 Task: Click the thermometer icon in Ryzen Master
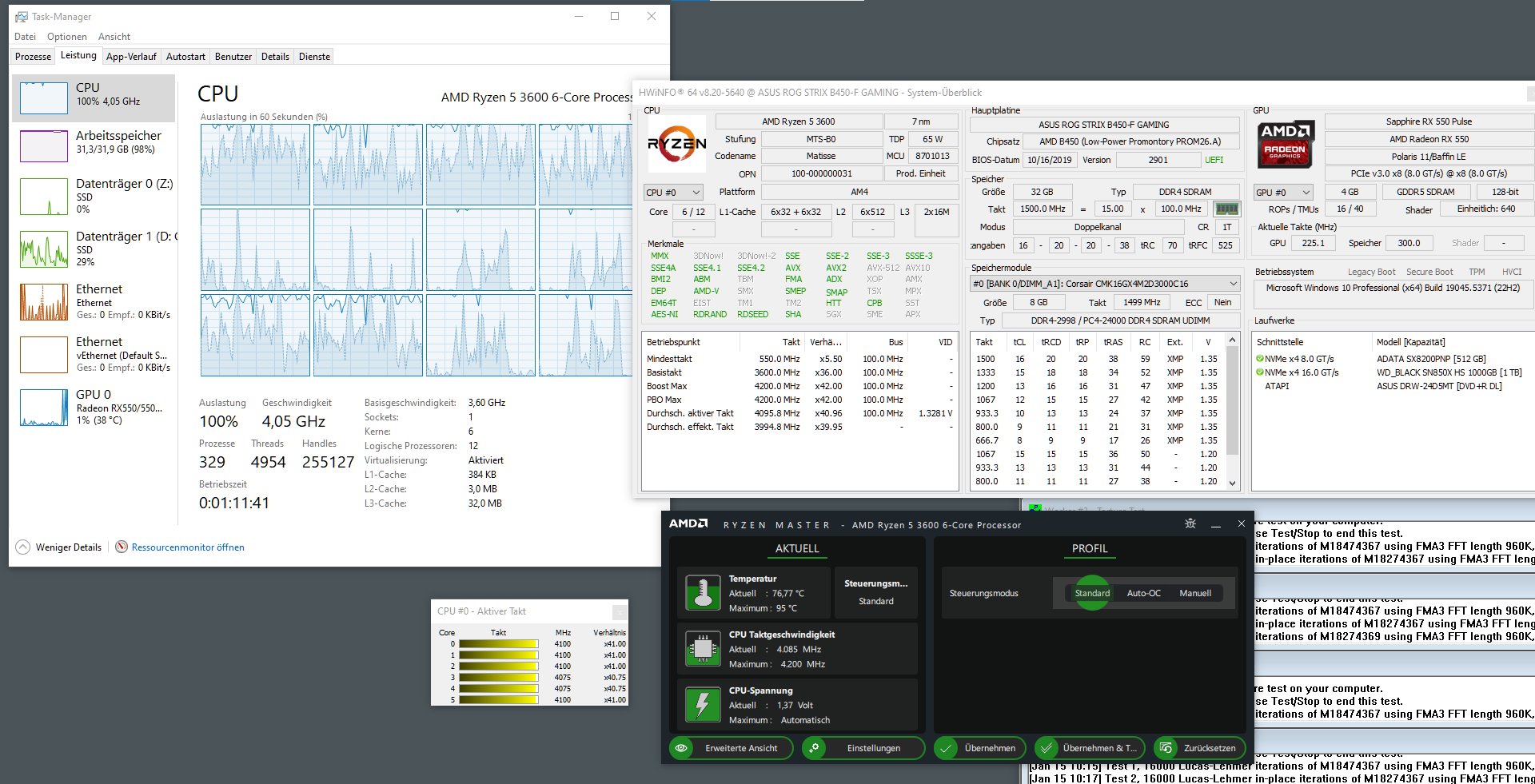click(x=704, y=593)
